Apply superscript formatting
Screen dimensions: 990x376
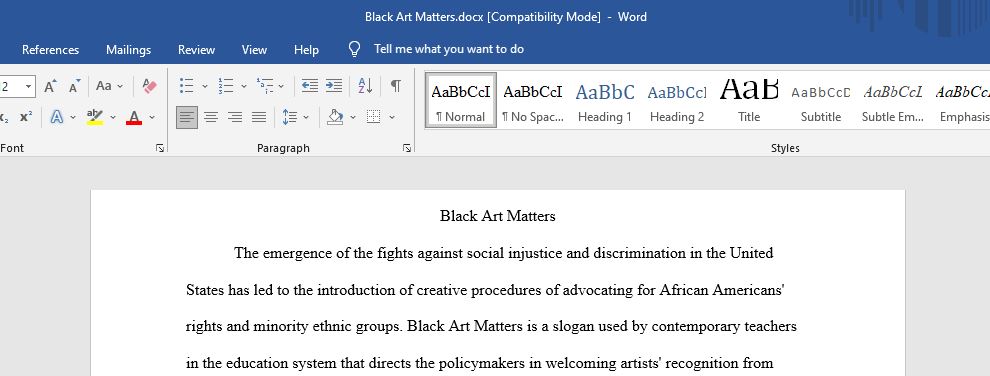(x=26, y=117)
